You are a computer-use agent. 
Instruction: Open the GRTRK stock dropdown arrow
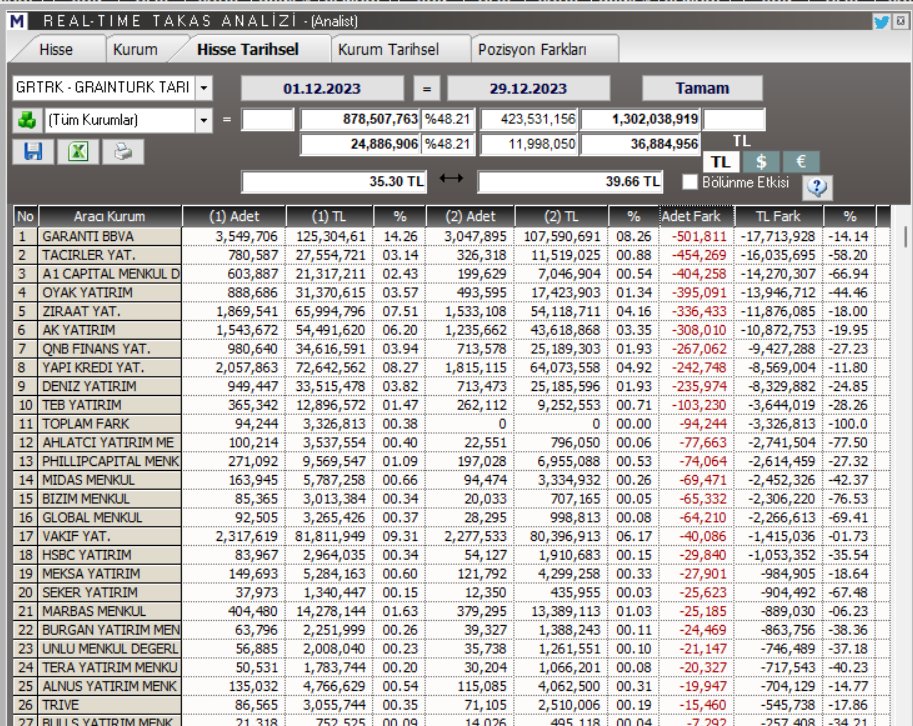point(204,88)
